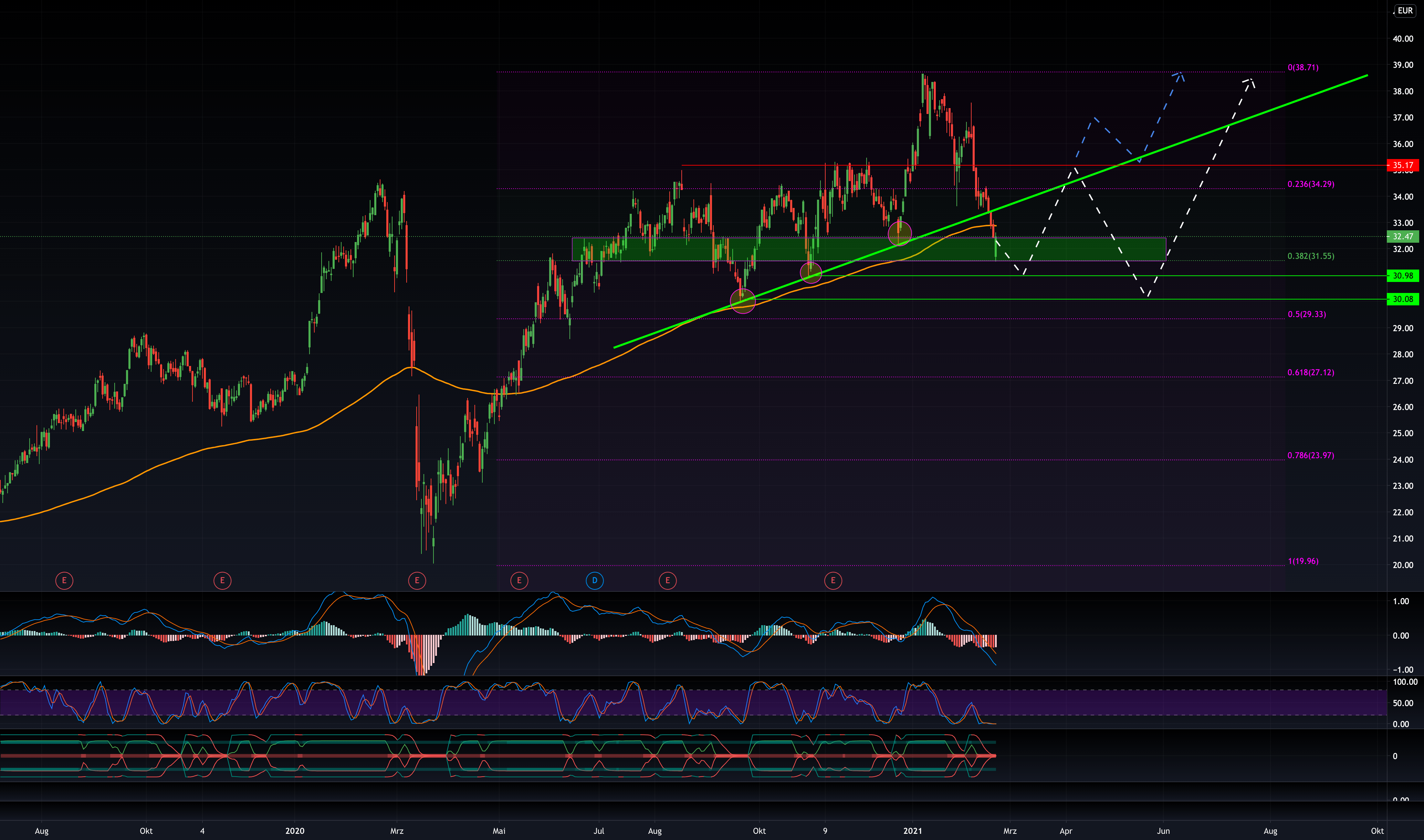1424x840 pixels.
Task: Click the 0.382(31.55) Fibonacci label
Action: coord(1311,256)
